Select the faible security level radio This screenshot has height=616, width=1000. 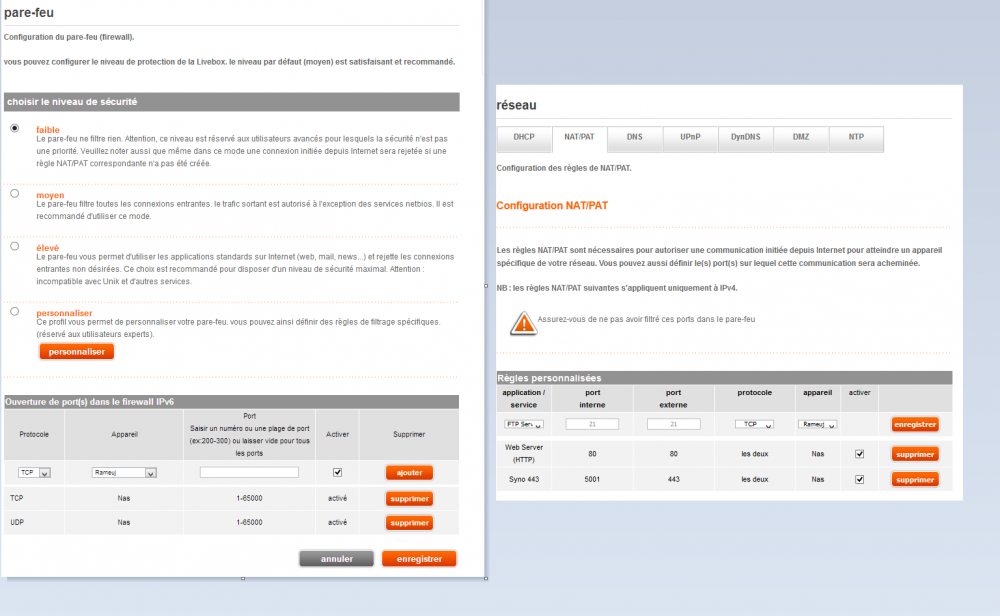click(15, 128)
